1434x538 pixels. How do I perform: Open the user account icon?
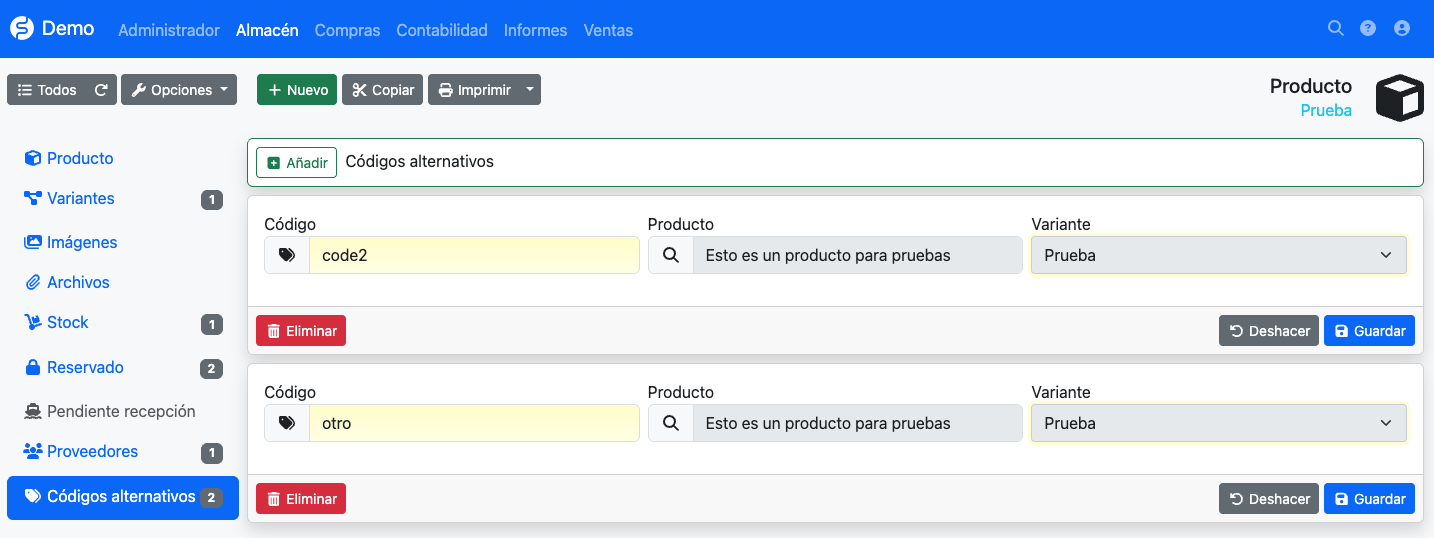1402,29
